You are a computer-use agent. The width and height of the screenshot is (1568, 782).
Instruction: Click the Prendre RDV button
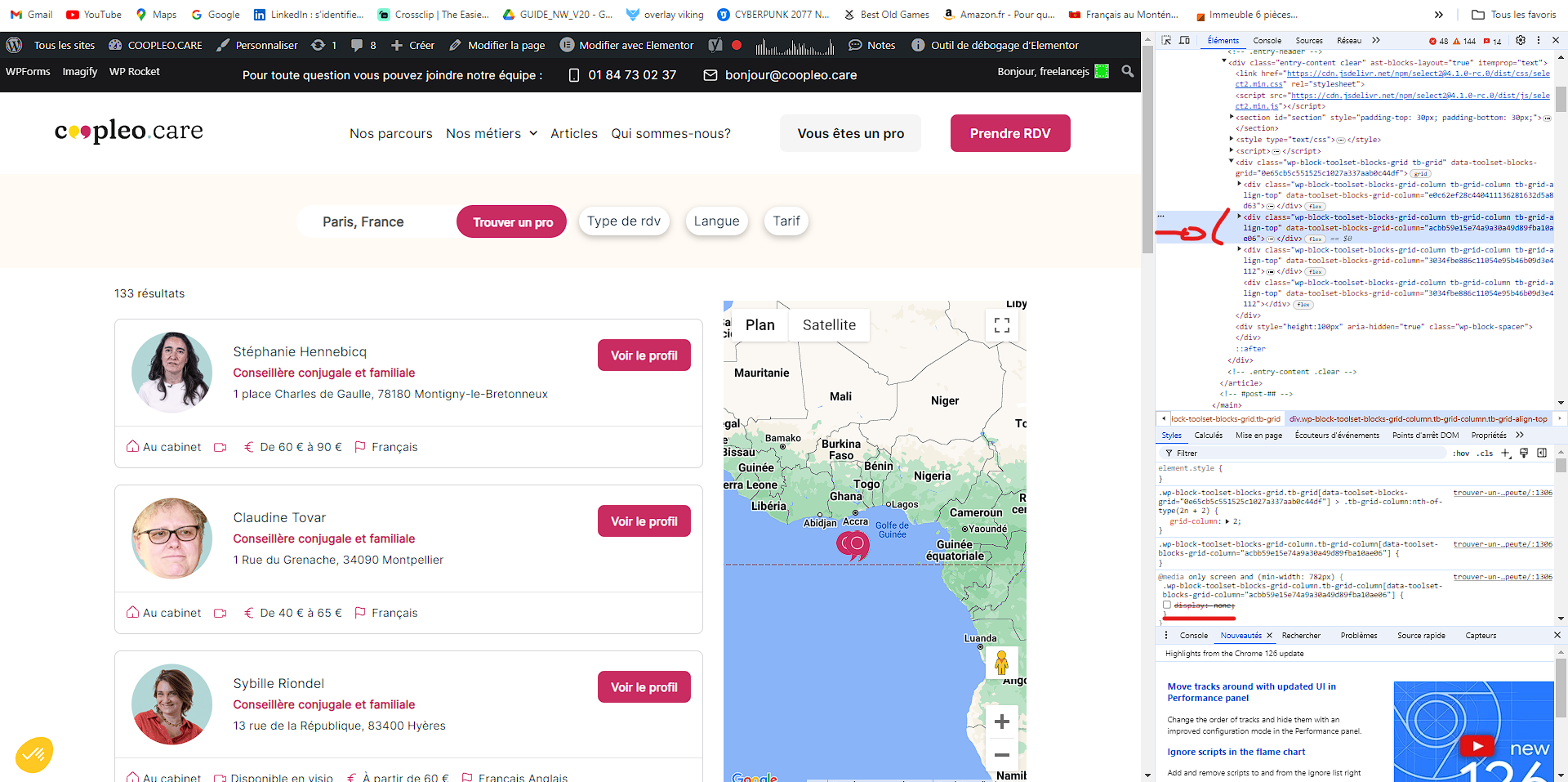(x=1010, y=133)
